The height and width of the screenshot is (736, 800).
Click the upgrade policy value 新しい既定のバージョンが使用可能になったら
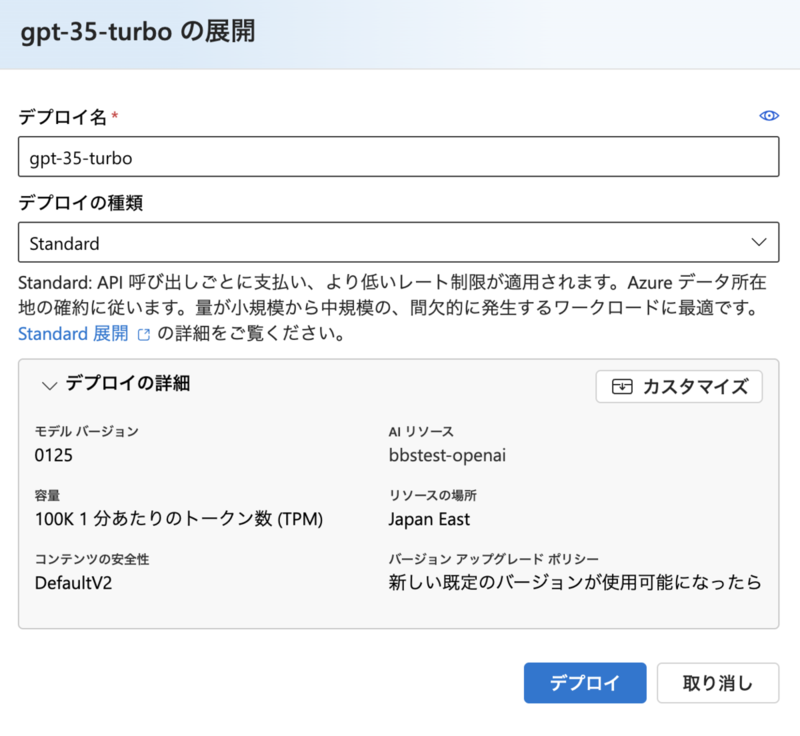point(575,582)
